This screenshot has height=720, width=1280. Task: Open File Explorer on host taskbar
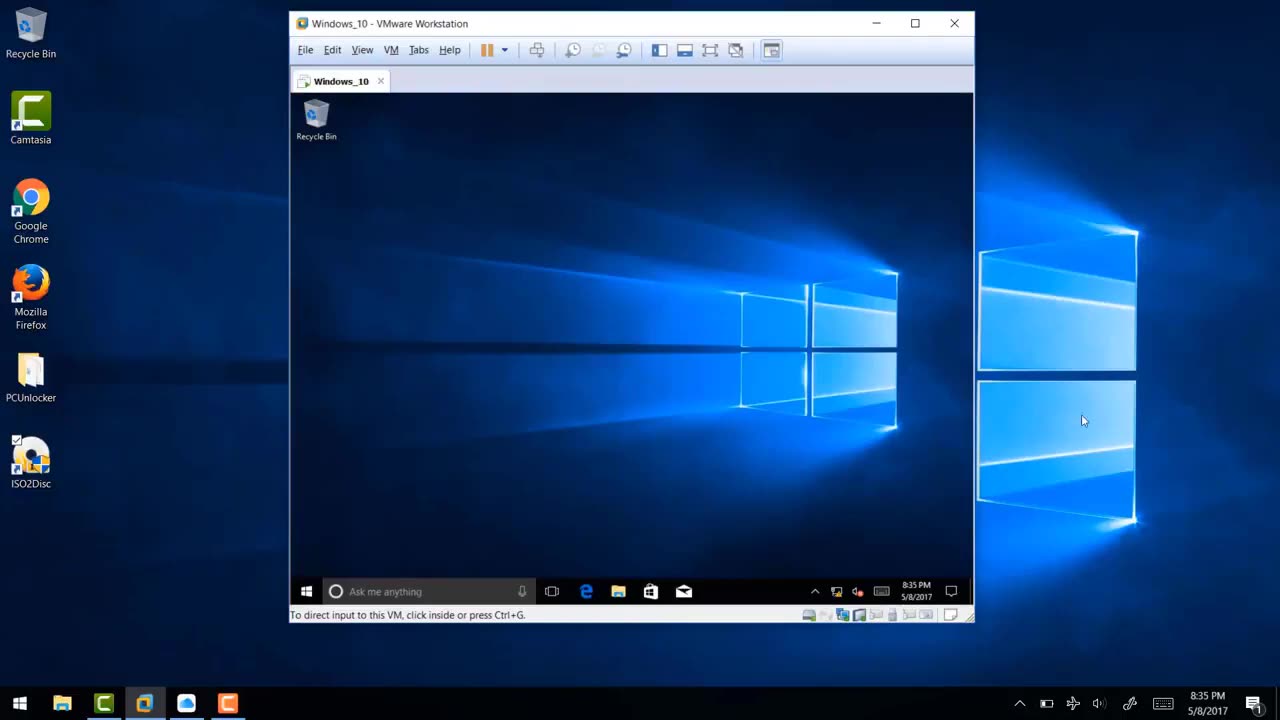[62, 703]
